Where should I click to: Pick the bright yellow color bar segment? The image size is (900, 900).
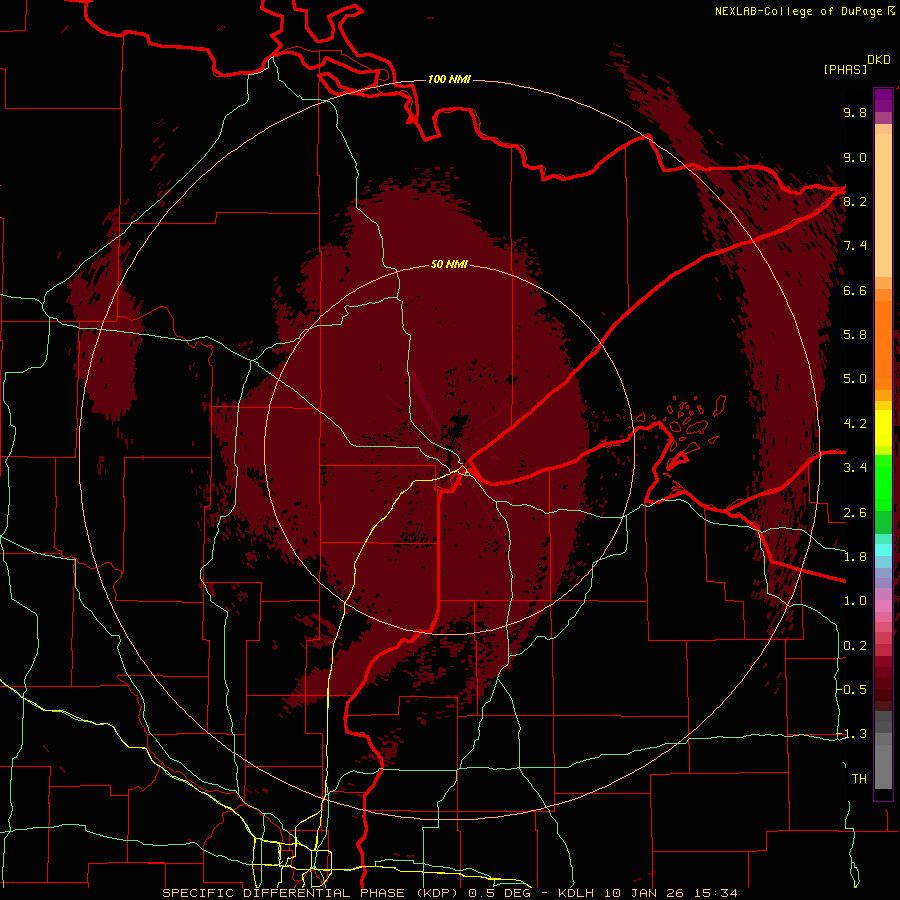pos(883,428)
